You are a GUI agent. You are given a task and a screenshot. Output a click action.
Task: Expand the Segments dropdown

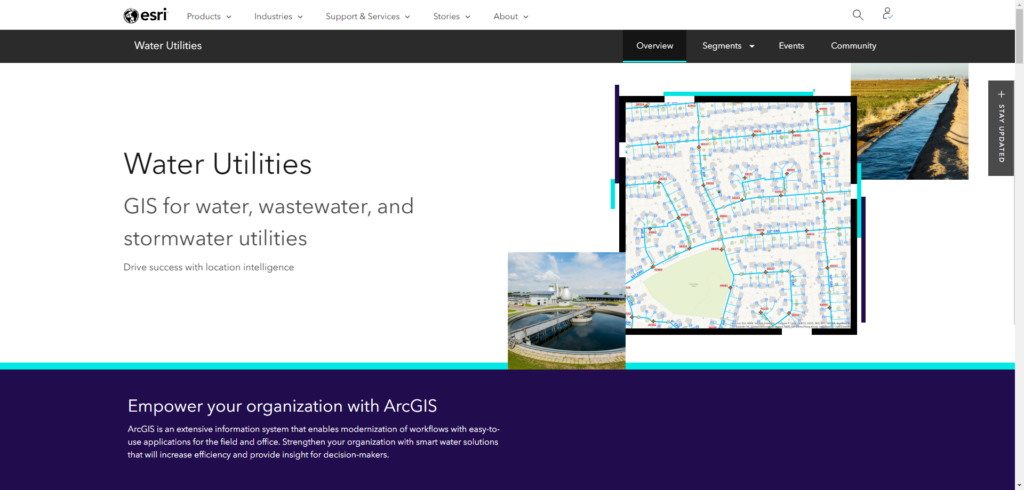728,46
